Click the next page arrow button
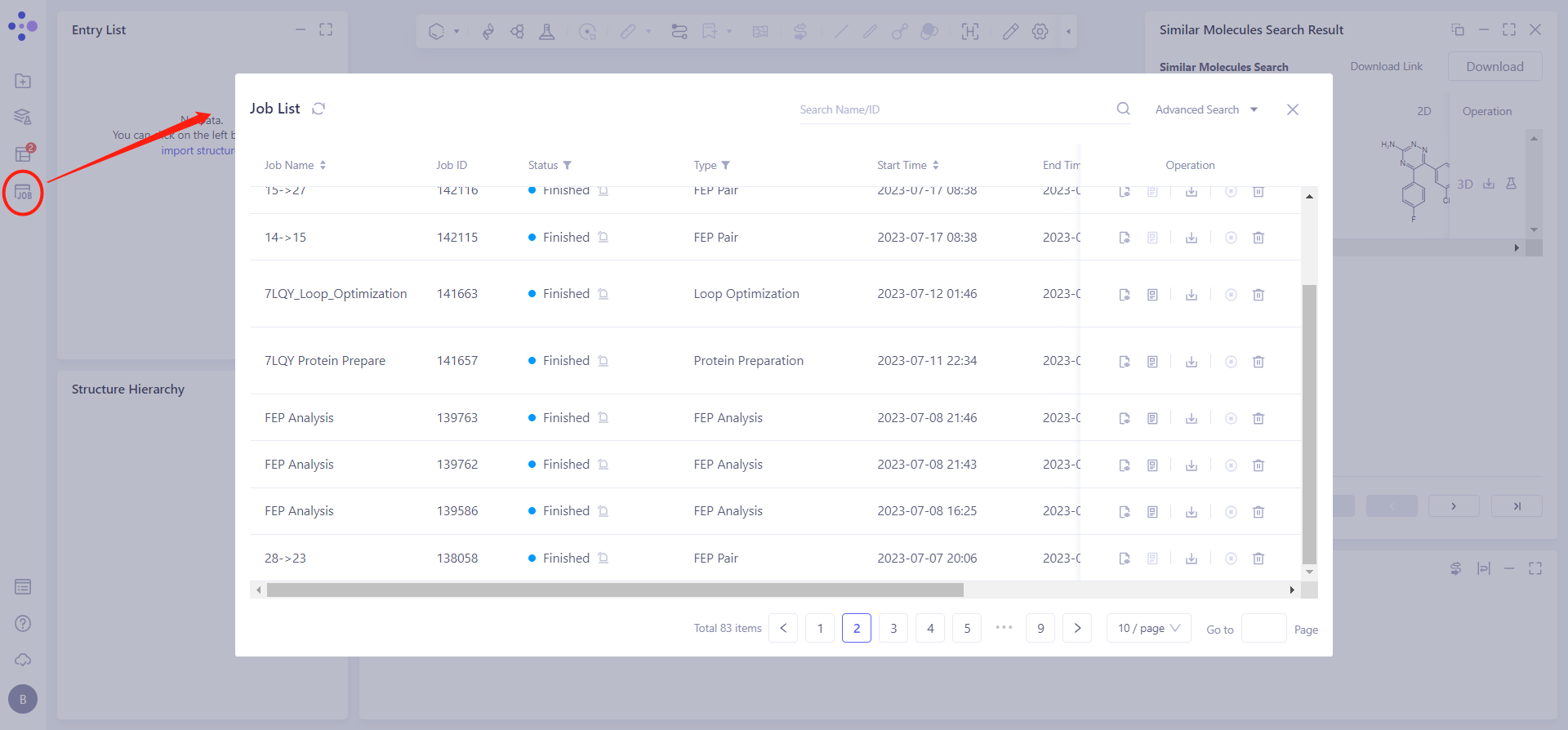This screenshot has height=730, width=1568. click(1077, 628)
